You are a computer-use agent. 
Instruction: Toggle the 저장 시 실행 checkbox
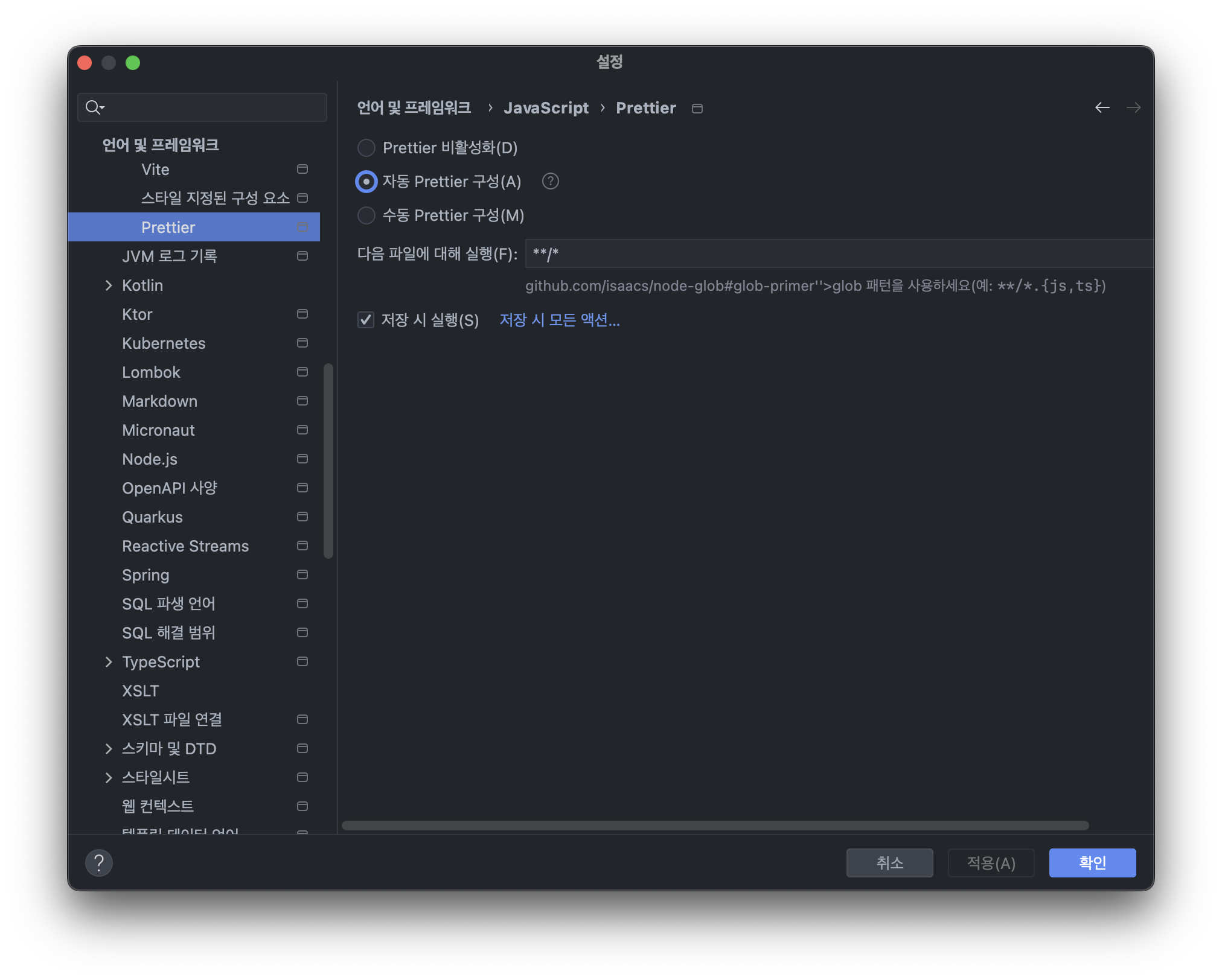(x=366, y=320)
